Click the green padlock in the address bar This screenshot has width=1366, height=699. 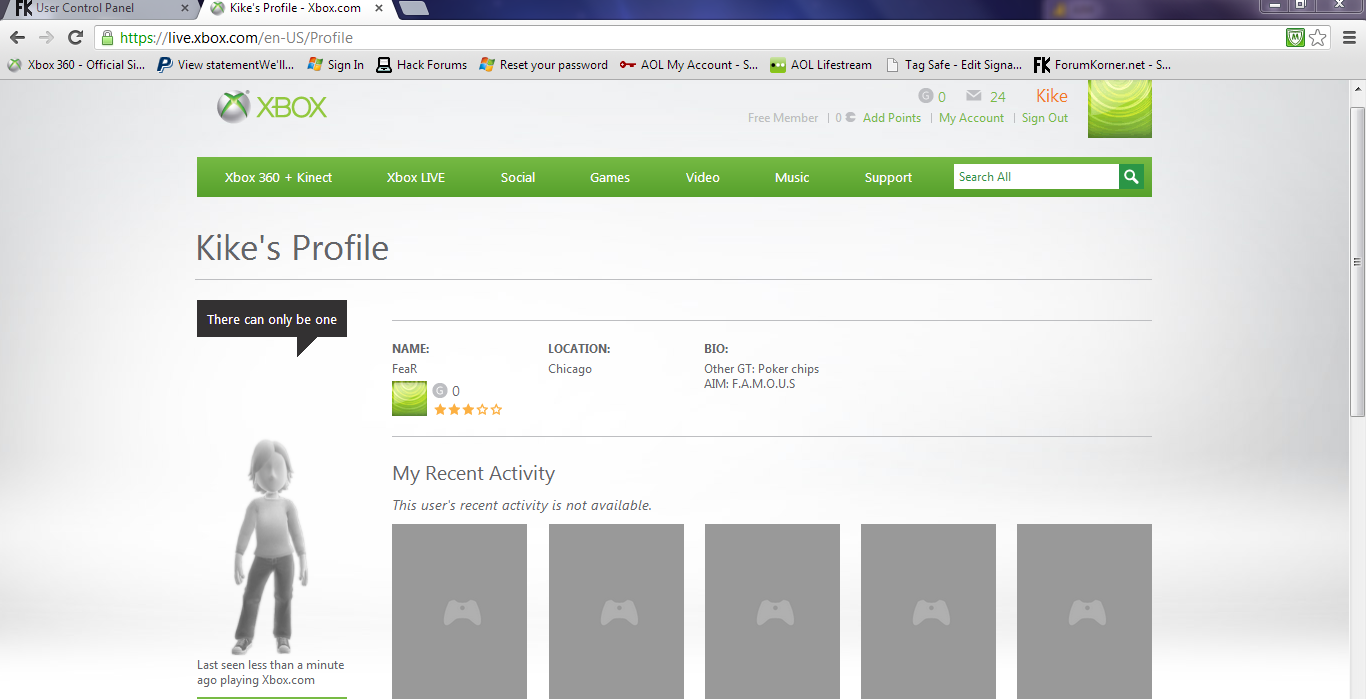(107, 38)
